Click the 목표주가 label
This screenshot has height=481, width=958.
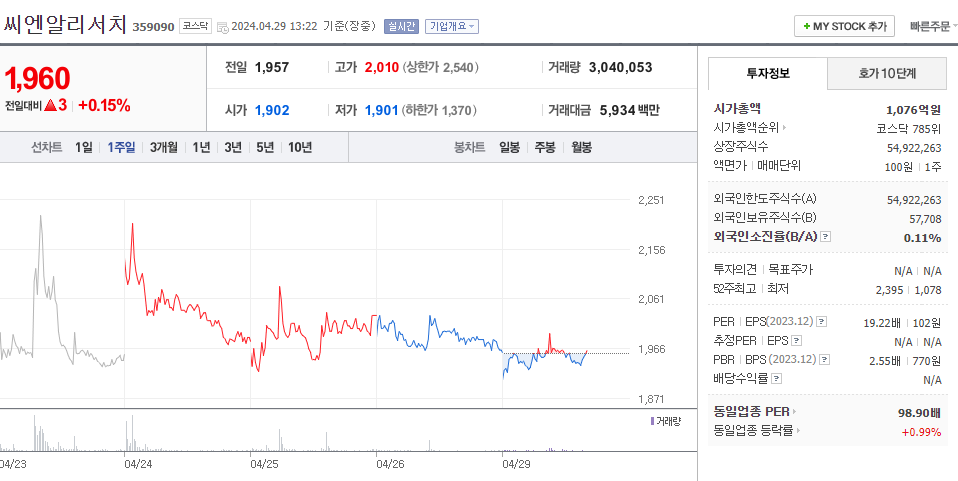[790, 270]
